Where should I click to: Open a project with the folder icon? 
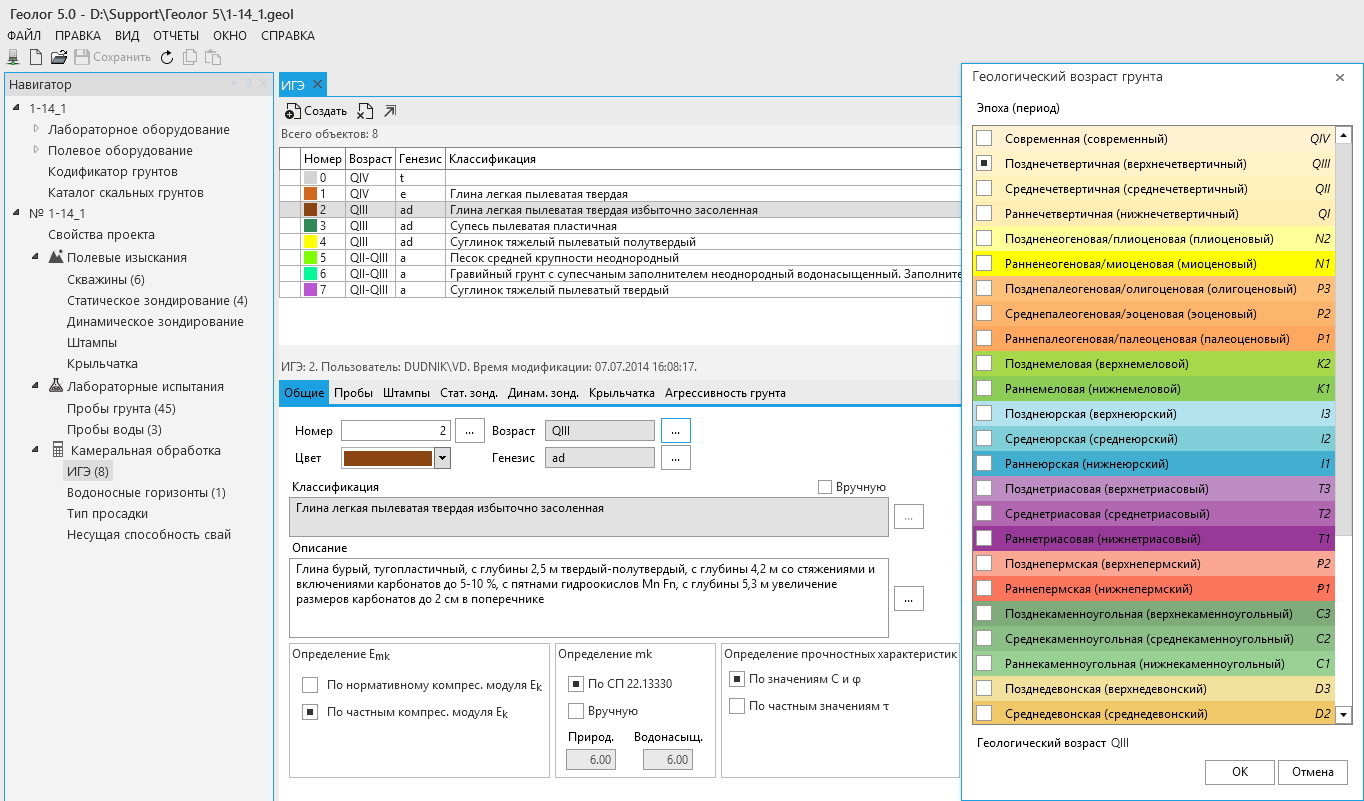coord(59,57)
